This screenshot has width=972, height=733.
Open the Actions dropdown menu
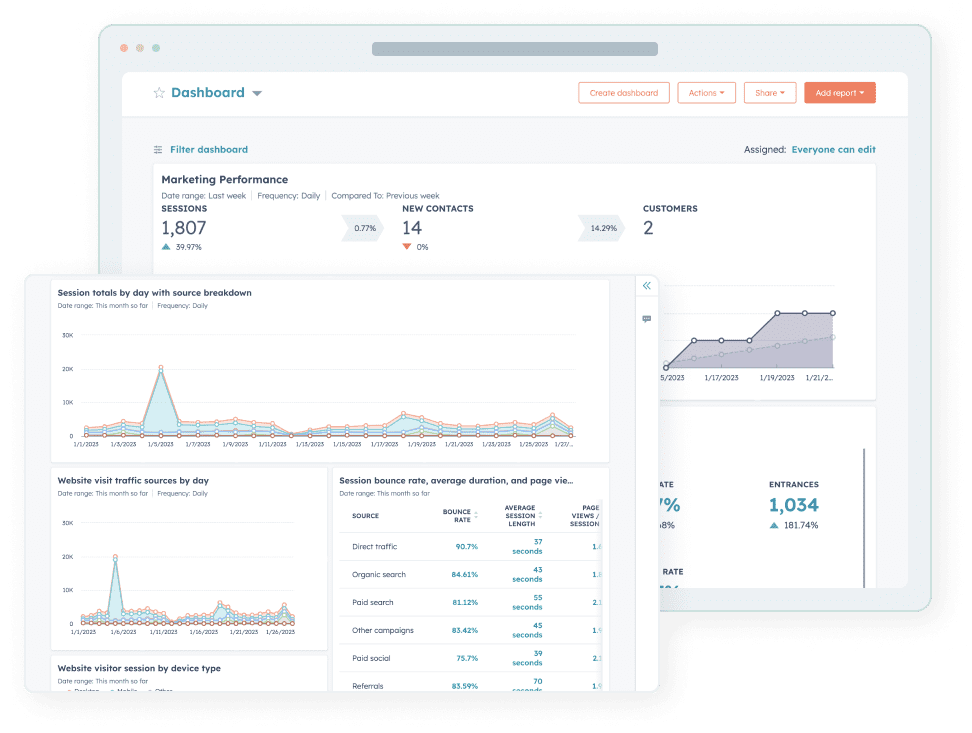pyautogui.click(x=706, y=93)
